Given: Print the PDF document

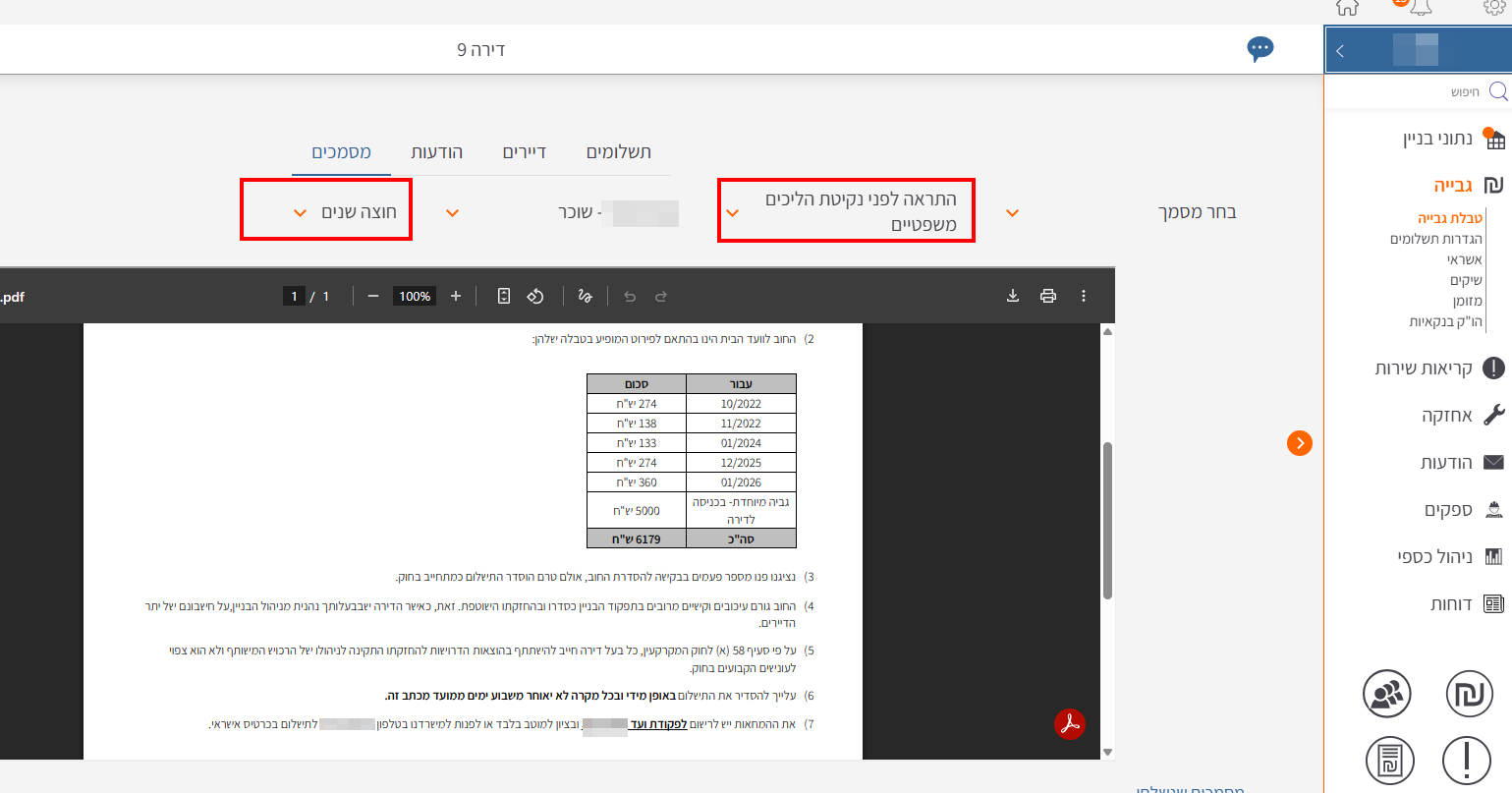Looking at the screenshot, I should point(1048,296).
